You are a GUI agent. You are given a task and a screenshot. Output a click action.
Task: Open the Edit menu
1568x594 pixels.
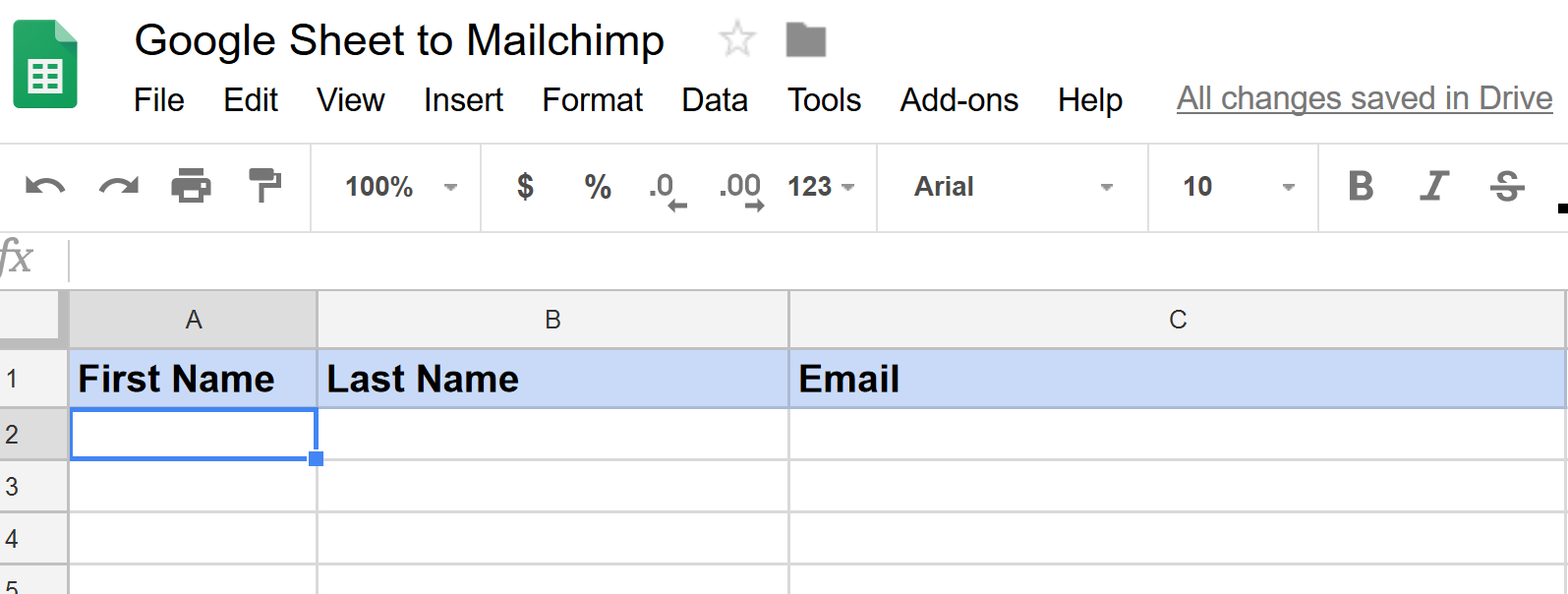coord(251,99)
